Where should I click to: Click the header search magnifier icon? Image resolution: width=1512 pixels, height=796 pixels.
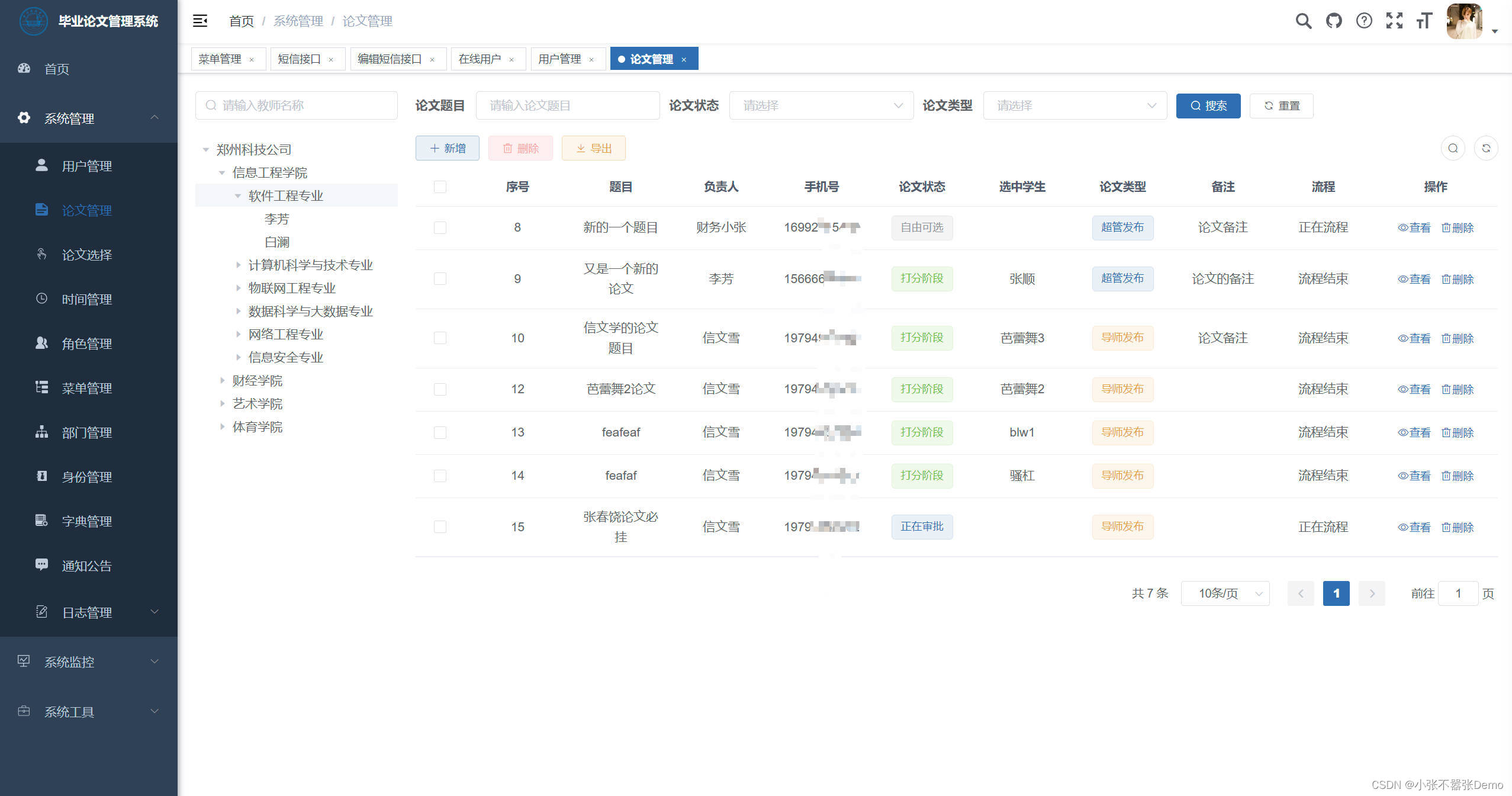1303,21
